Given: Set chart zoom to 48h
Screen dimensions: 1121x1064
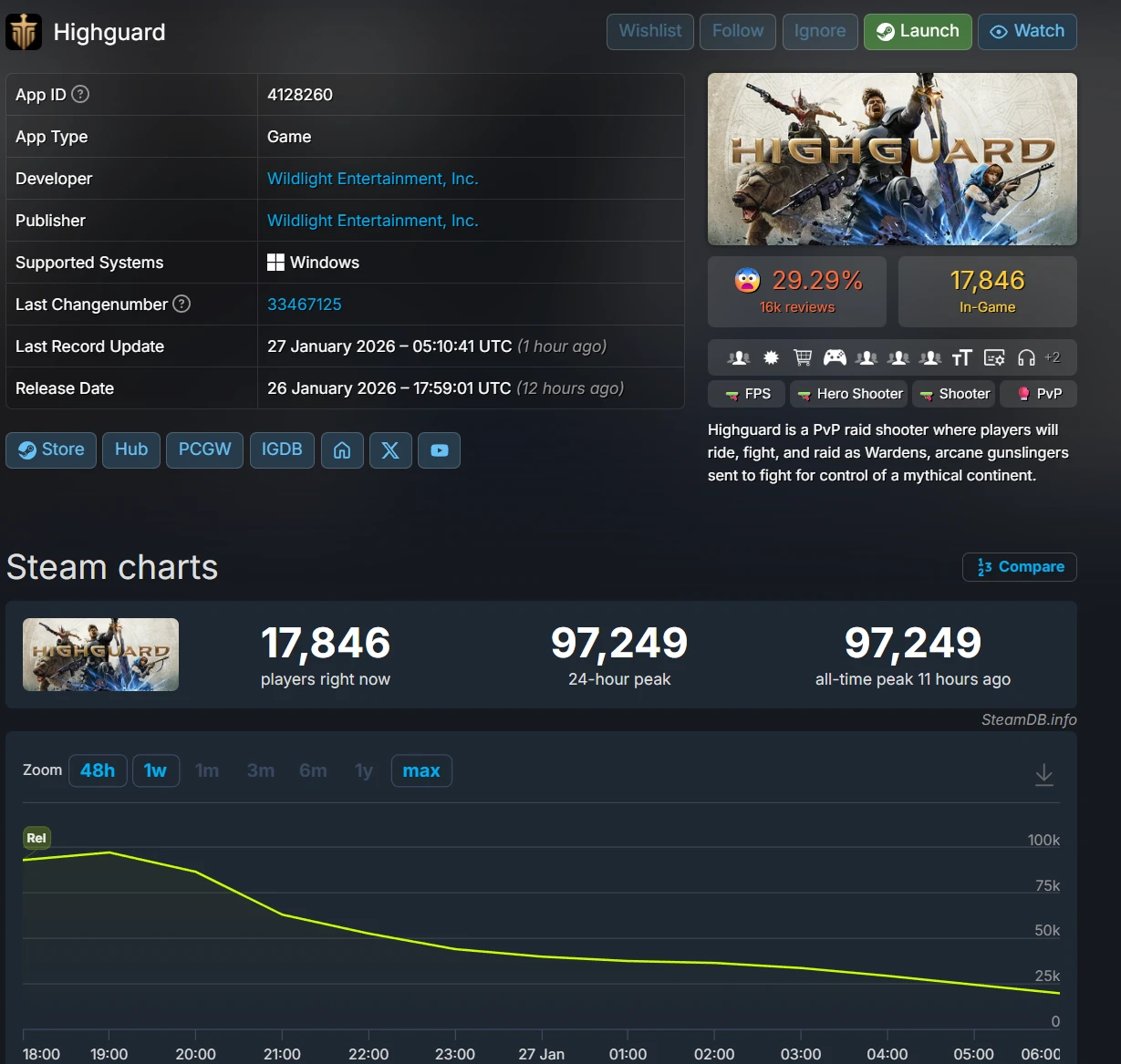Looking at the screenshot, I should click(x=98, y=770).
